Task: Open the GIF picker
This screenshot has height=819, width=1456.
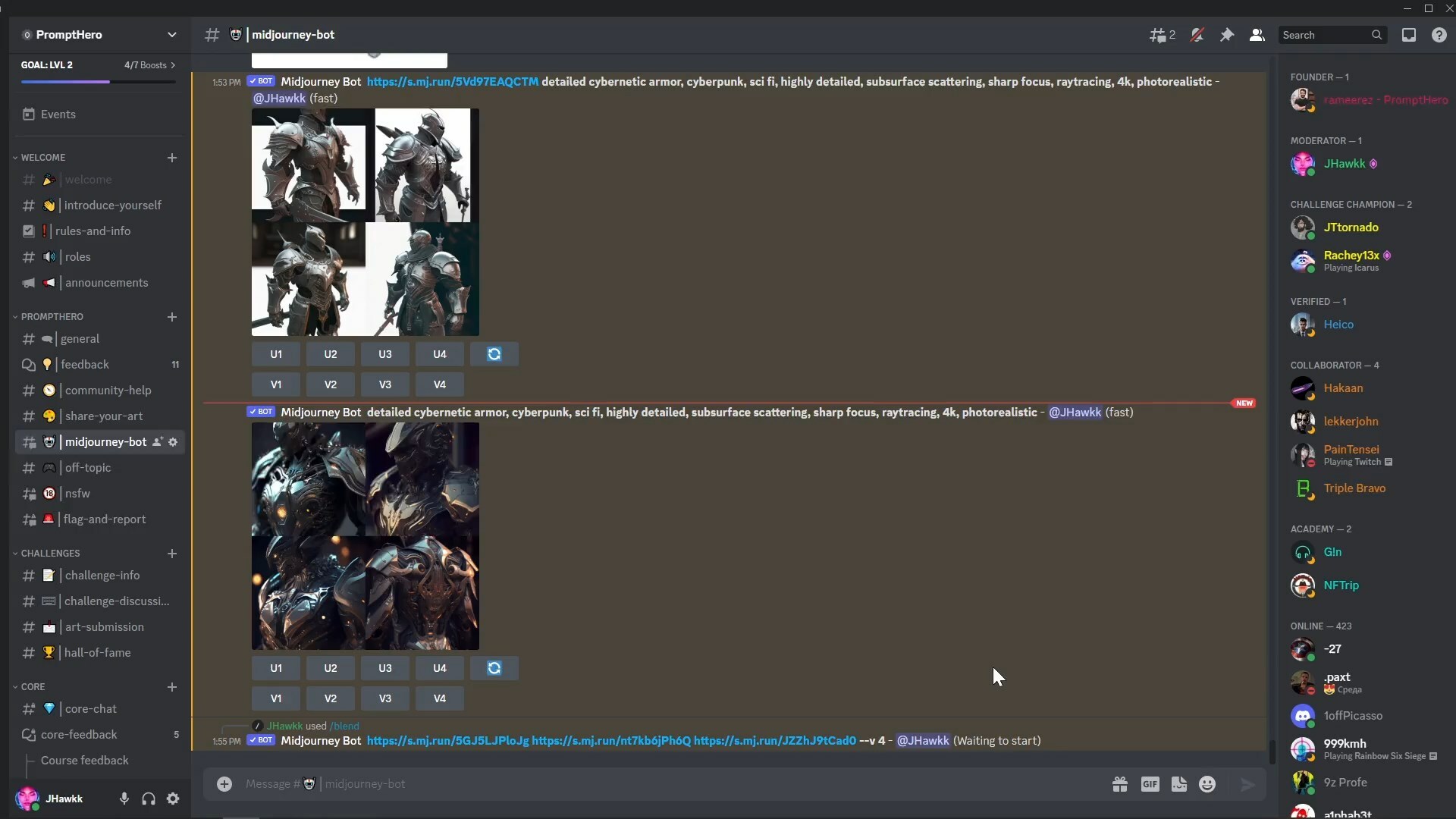Action: click(1150, 784)
